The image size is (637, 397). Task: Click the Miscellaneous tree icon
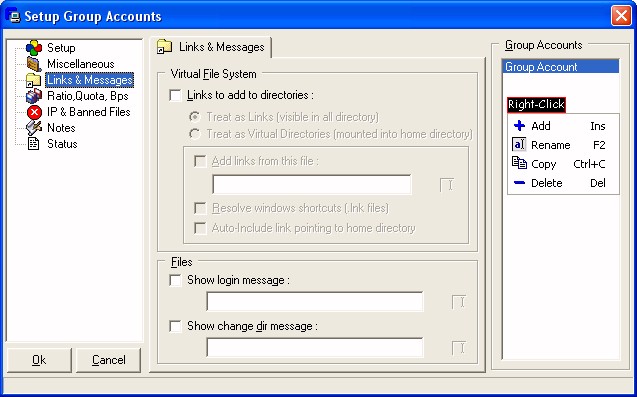tap(34, 64)
